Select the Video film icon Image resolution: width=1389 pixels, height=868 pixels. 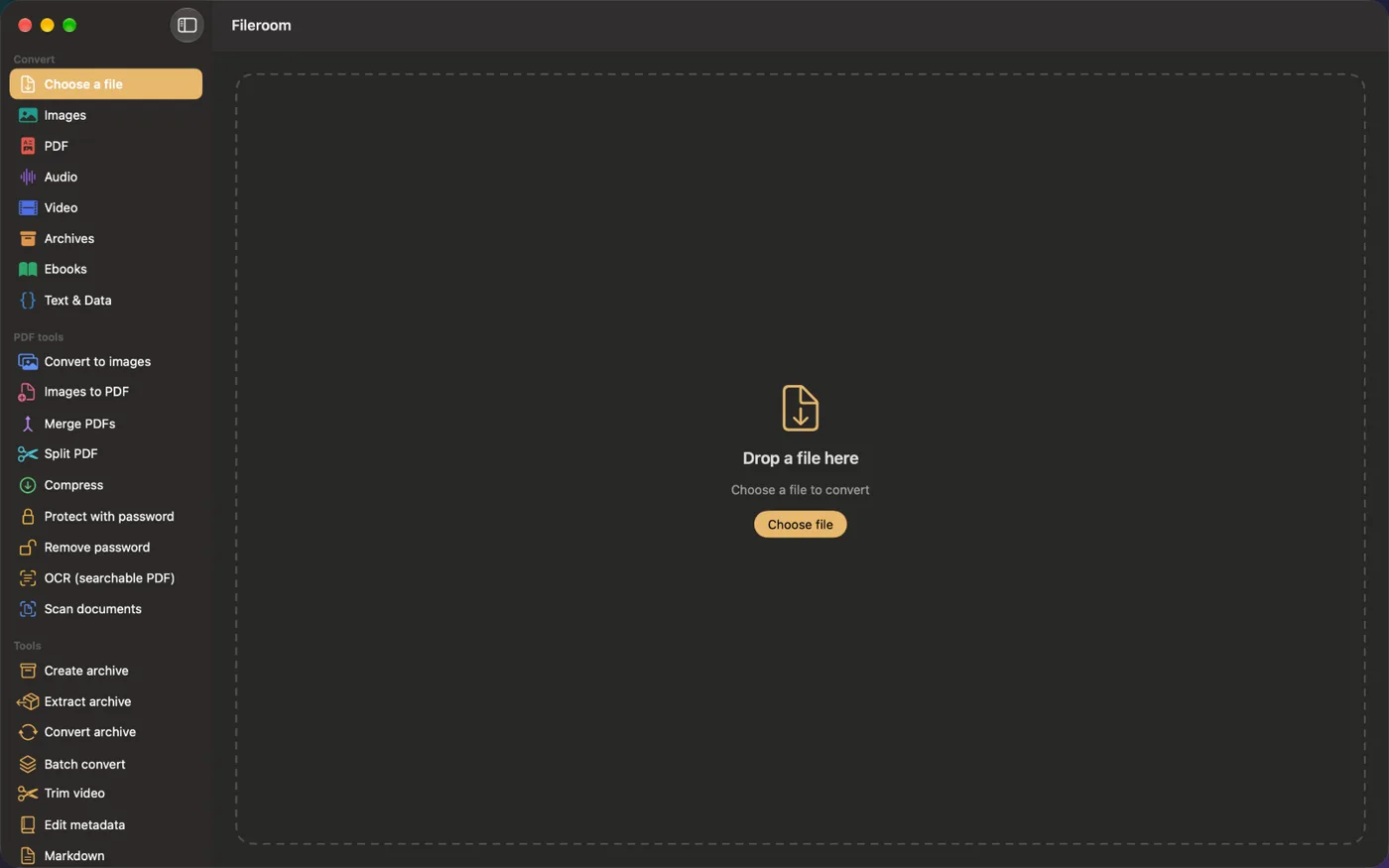pyautogui.click(x=28, y=207)
